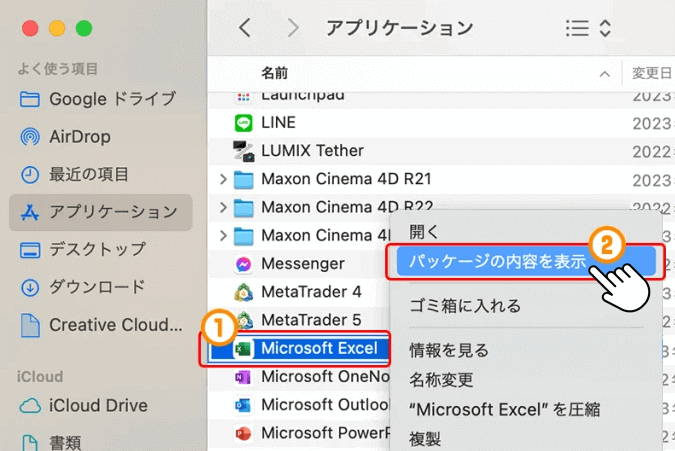This screenshot has height=451, width=675.
Task: Click the Google ドライブ folder icon in sidebar
Action: [x=30, y=99]
